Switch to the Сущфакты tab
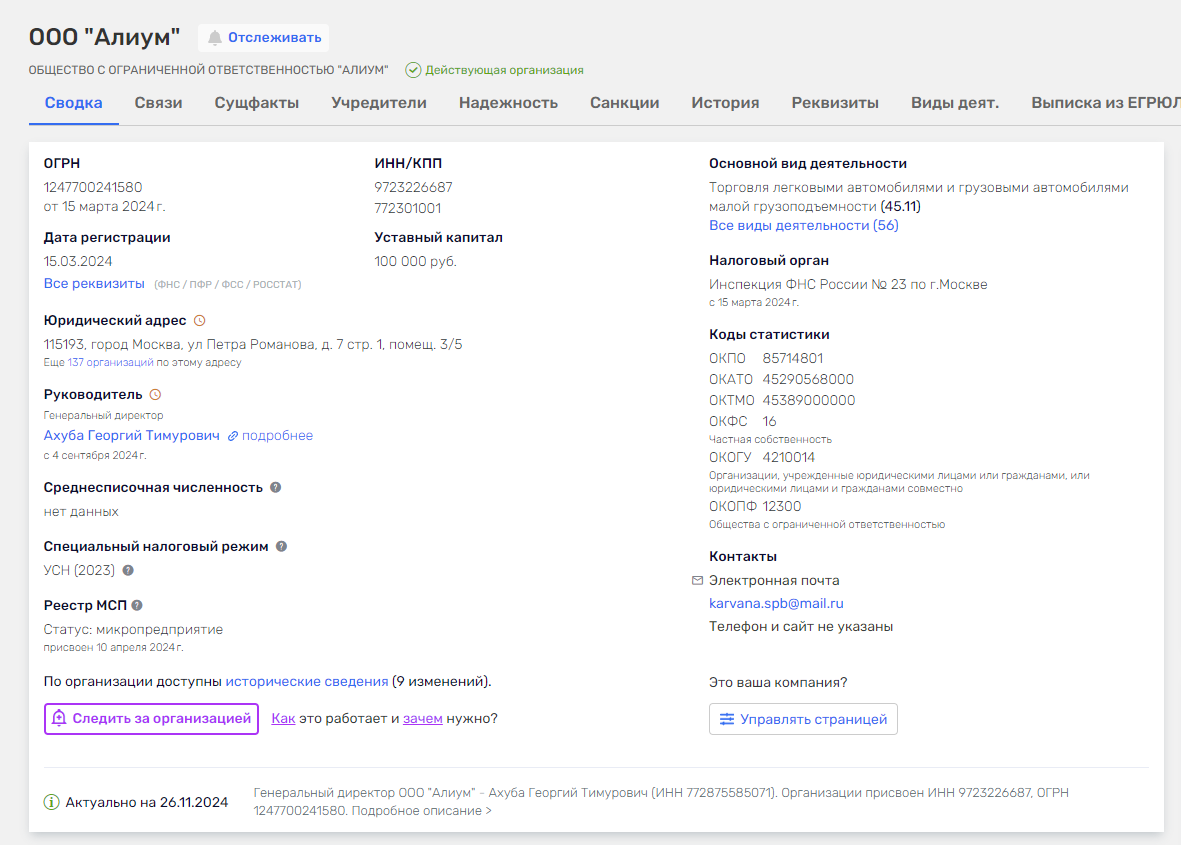Screen dimensions: 1181x845 click(x=257, y=103)
